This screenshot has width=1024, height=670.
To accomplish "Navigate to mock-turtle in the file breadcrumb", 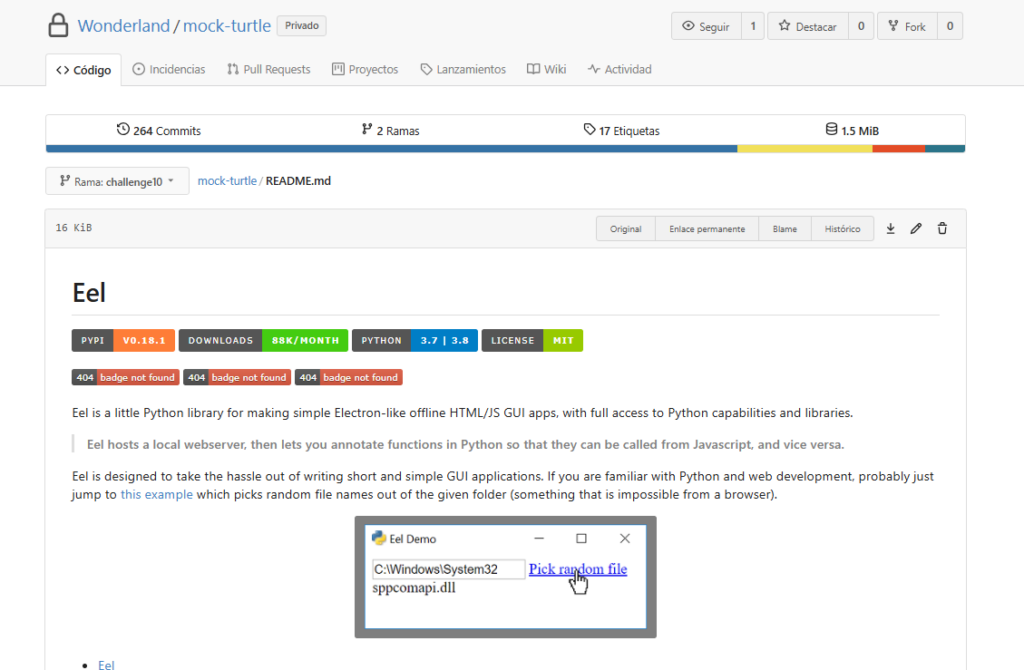I will [227, 181].
